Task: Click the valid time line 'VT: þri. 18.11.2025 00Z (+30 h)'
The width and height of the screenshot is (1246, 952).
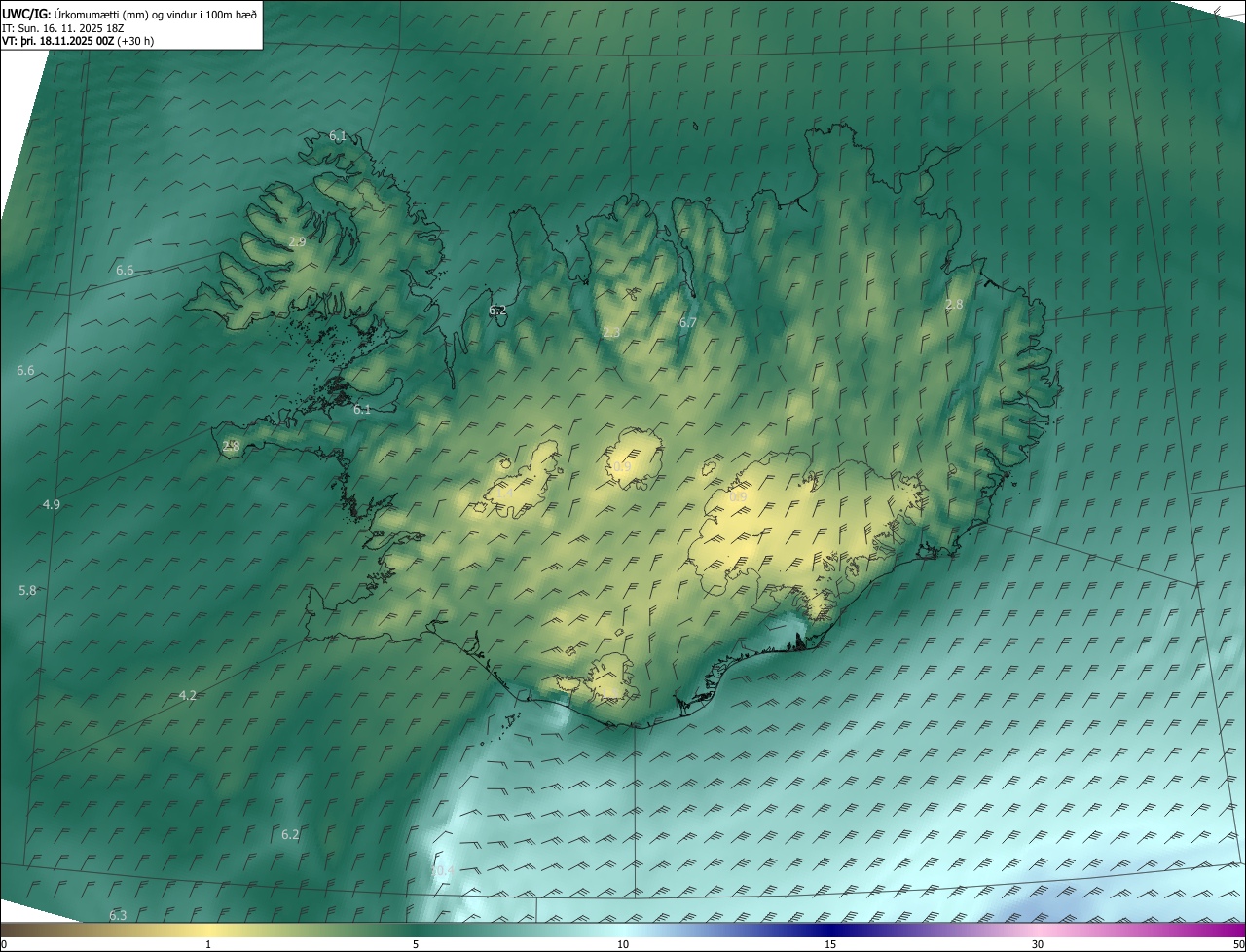Action: [78, 41]
